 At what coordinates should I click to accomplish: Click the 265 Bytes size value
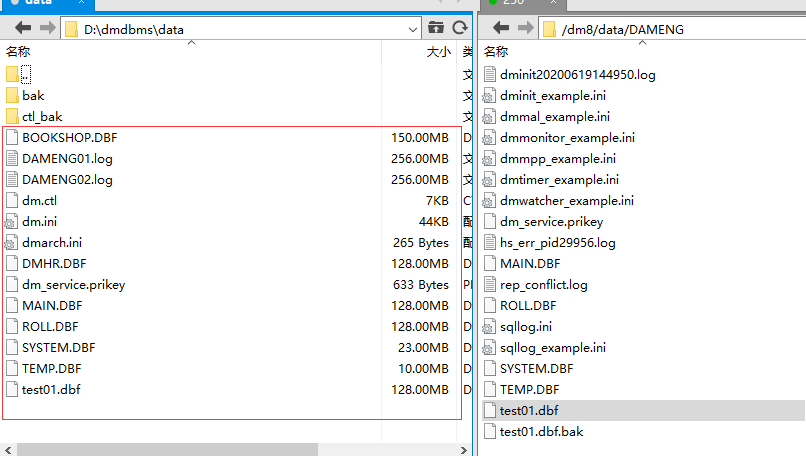(420, 243)
